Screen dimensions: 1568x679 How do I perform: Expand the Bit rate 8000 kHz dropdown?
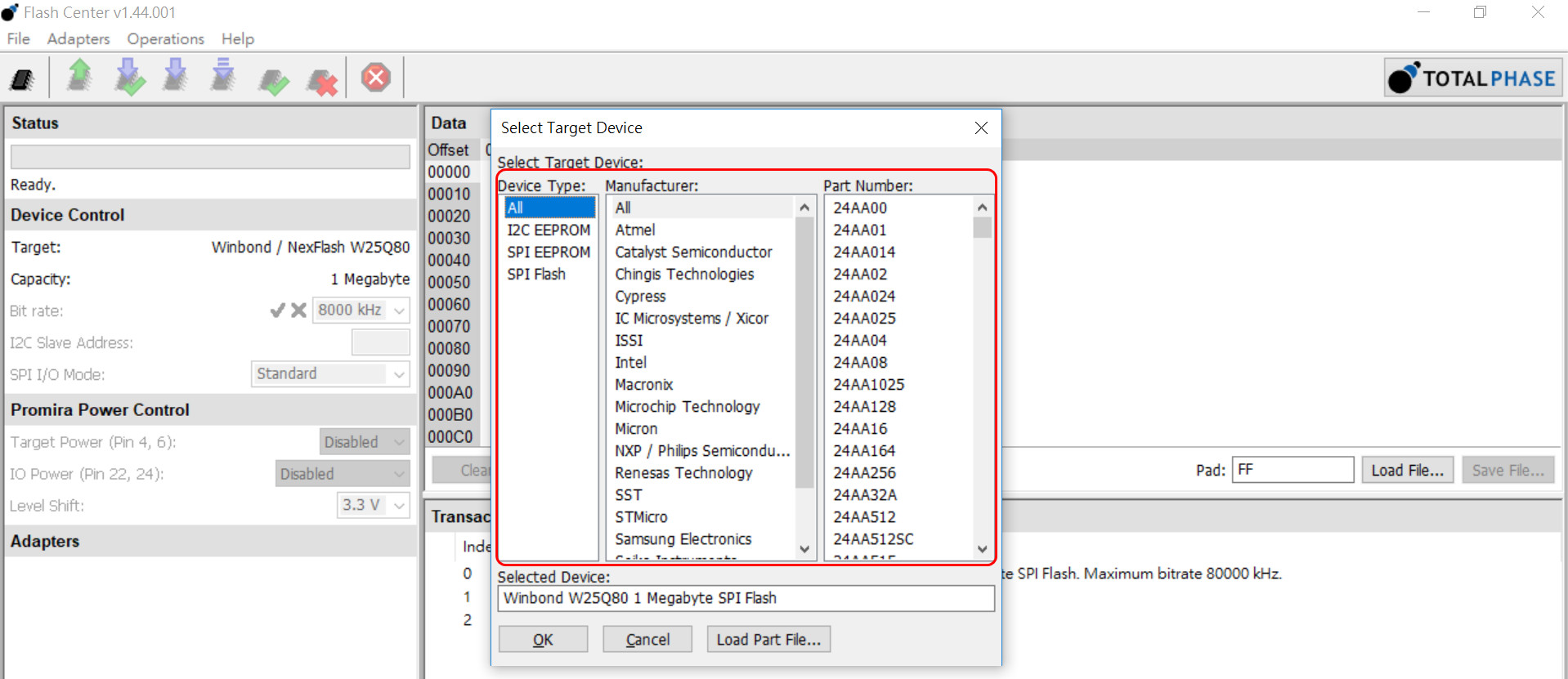click(399, 310)
